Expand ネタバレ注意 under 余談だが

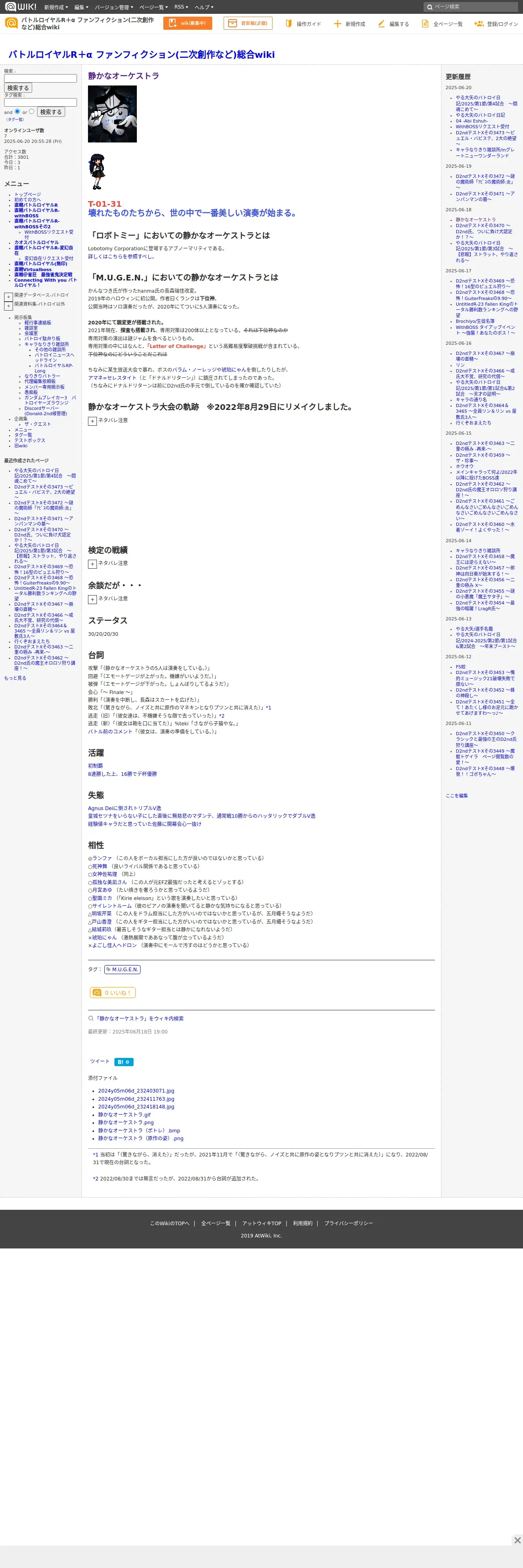92,600
